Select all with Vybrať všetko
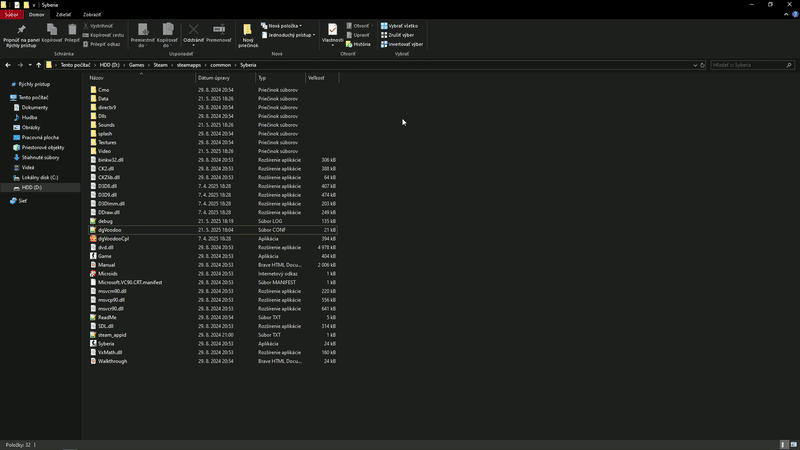 (399, 26)
